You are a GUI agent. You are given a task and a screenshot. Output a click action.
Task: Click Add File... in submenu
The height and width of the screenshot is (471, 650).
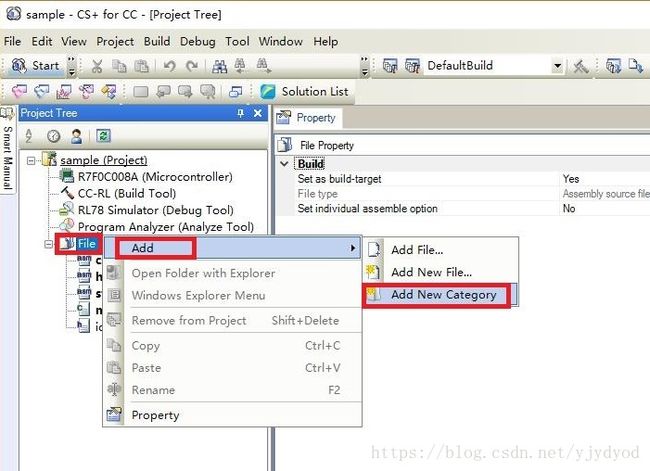point(441,250)
